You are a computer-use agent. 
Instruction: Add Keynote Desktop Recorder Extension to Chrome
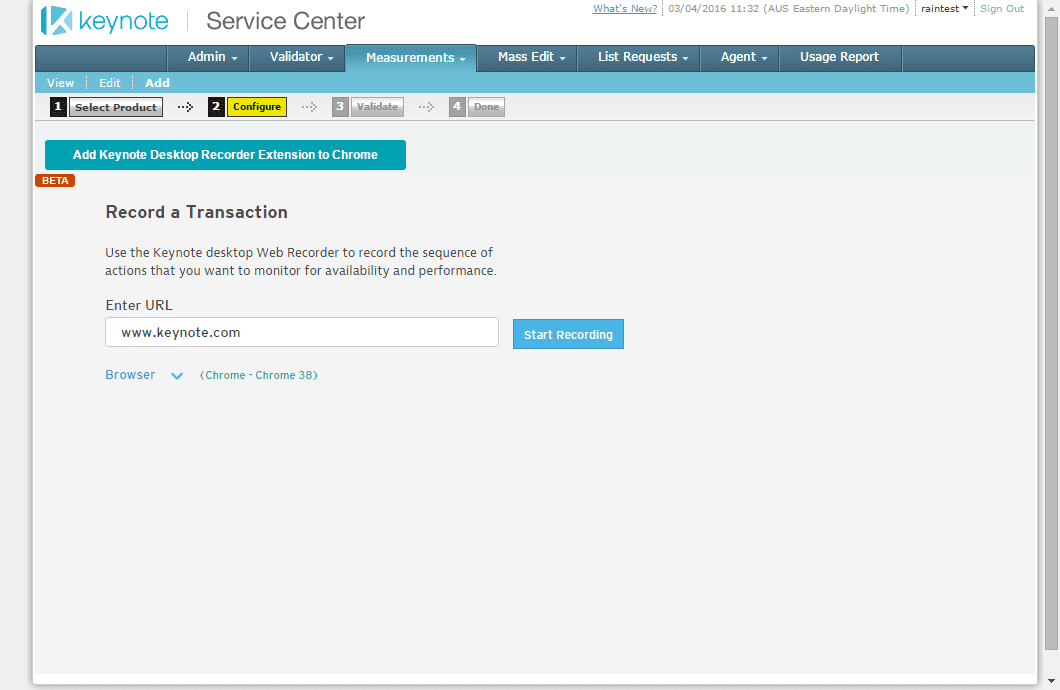[x=225, y=155]
